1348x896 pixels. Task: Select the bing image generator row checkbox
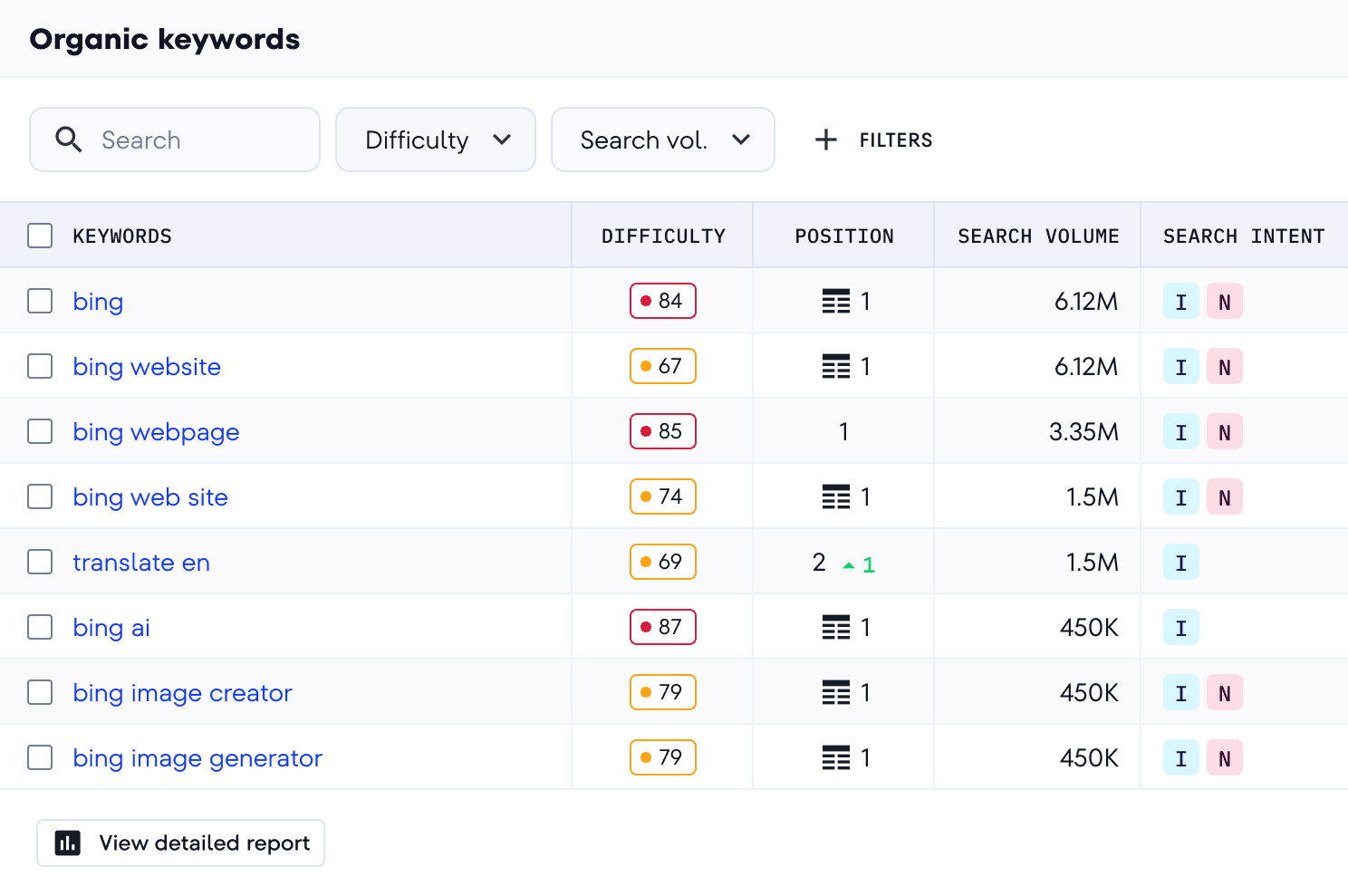(x=40, y=758)
